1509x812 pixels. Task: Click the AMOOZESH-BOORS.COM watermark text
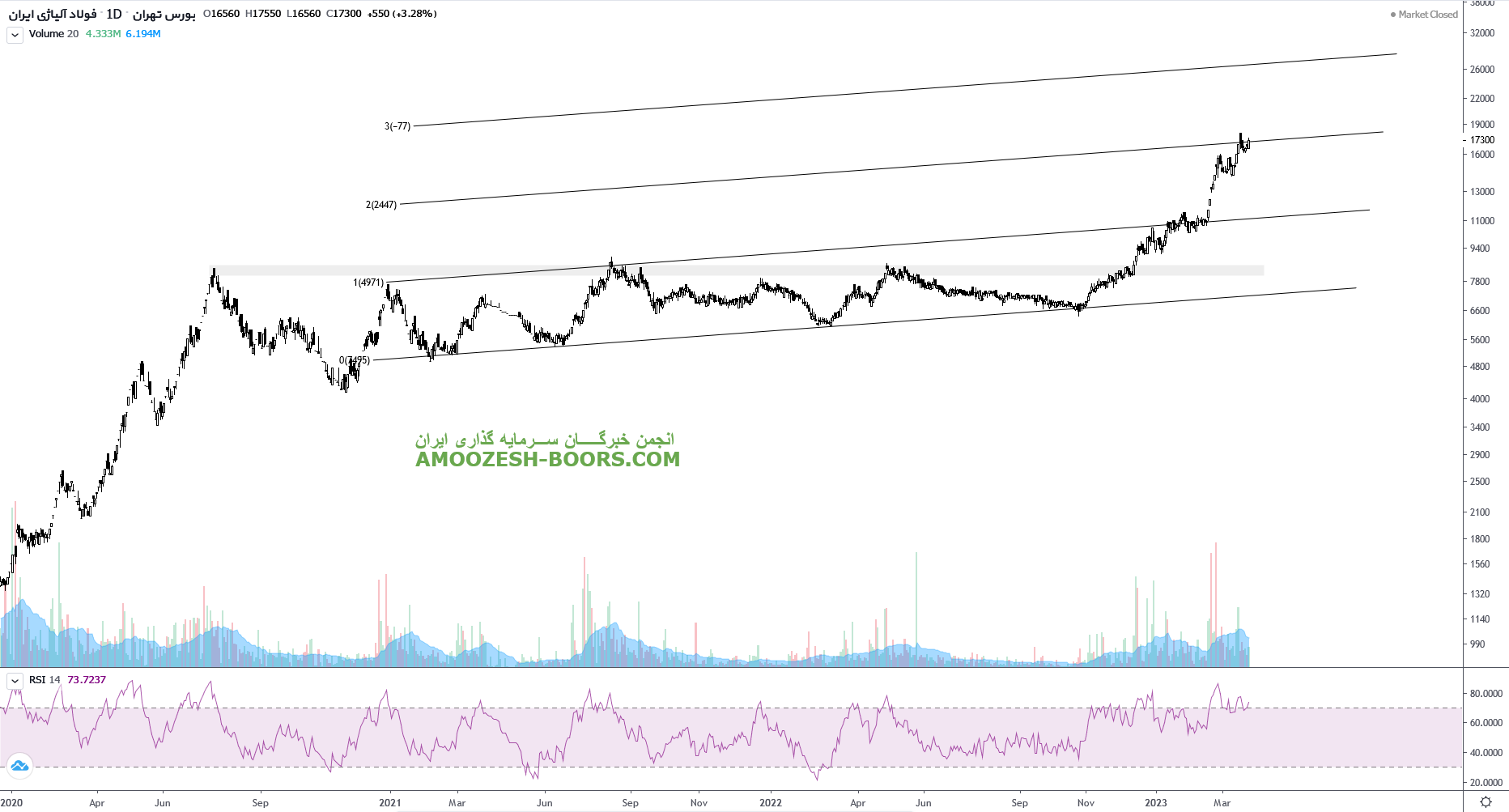pos(547,459)
